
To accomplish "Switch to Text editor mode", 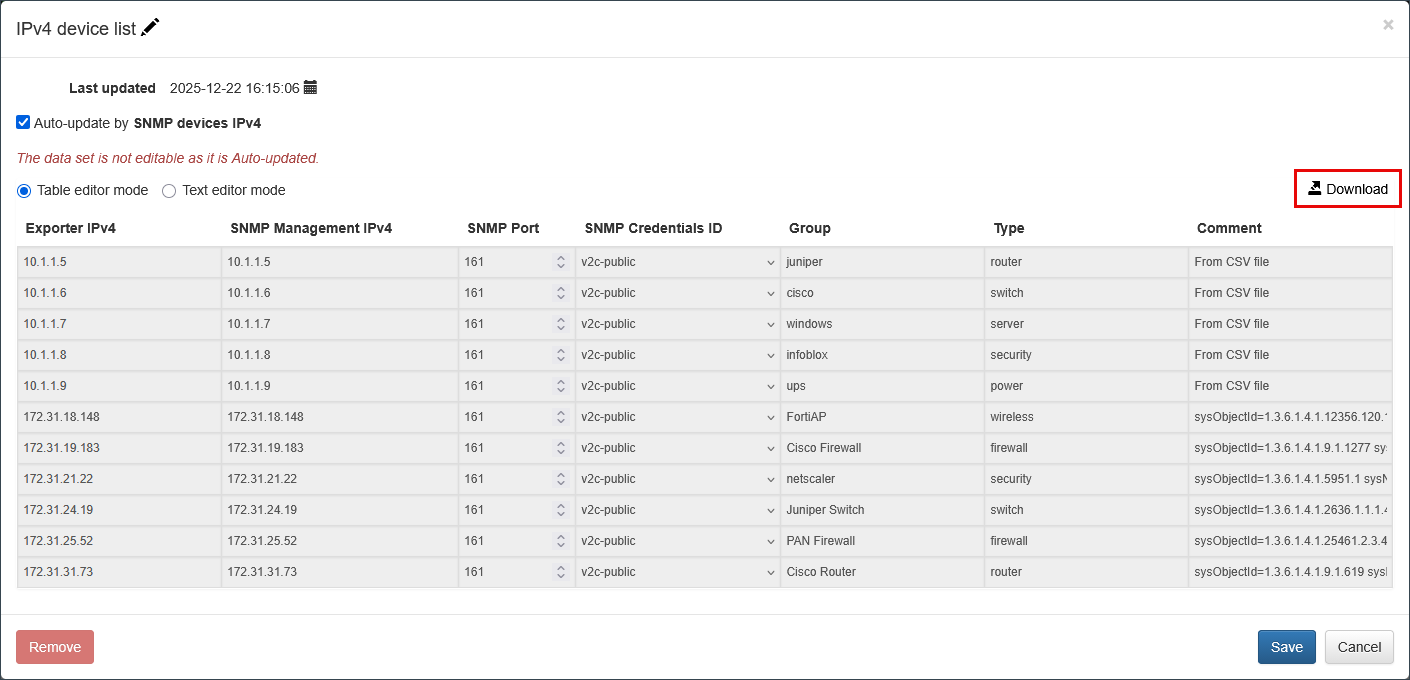I will tap(169, 191).
